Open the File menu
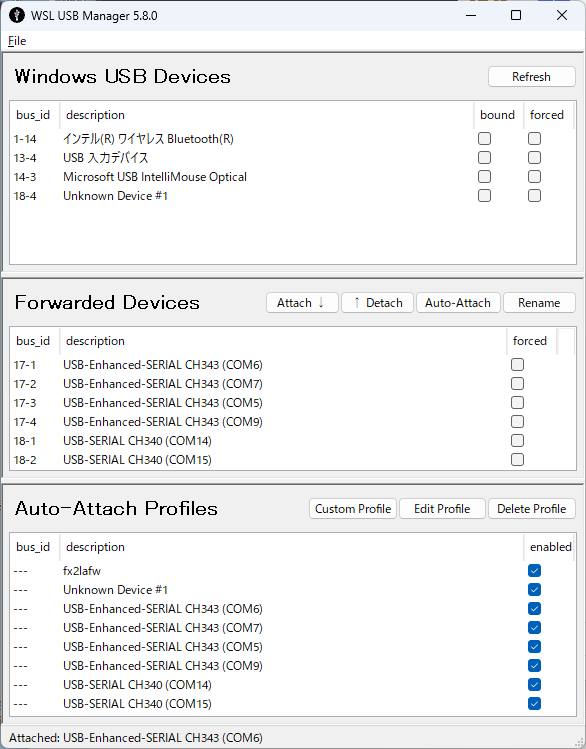Screen dimensions: 586x749 [x=17, y=41]
